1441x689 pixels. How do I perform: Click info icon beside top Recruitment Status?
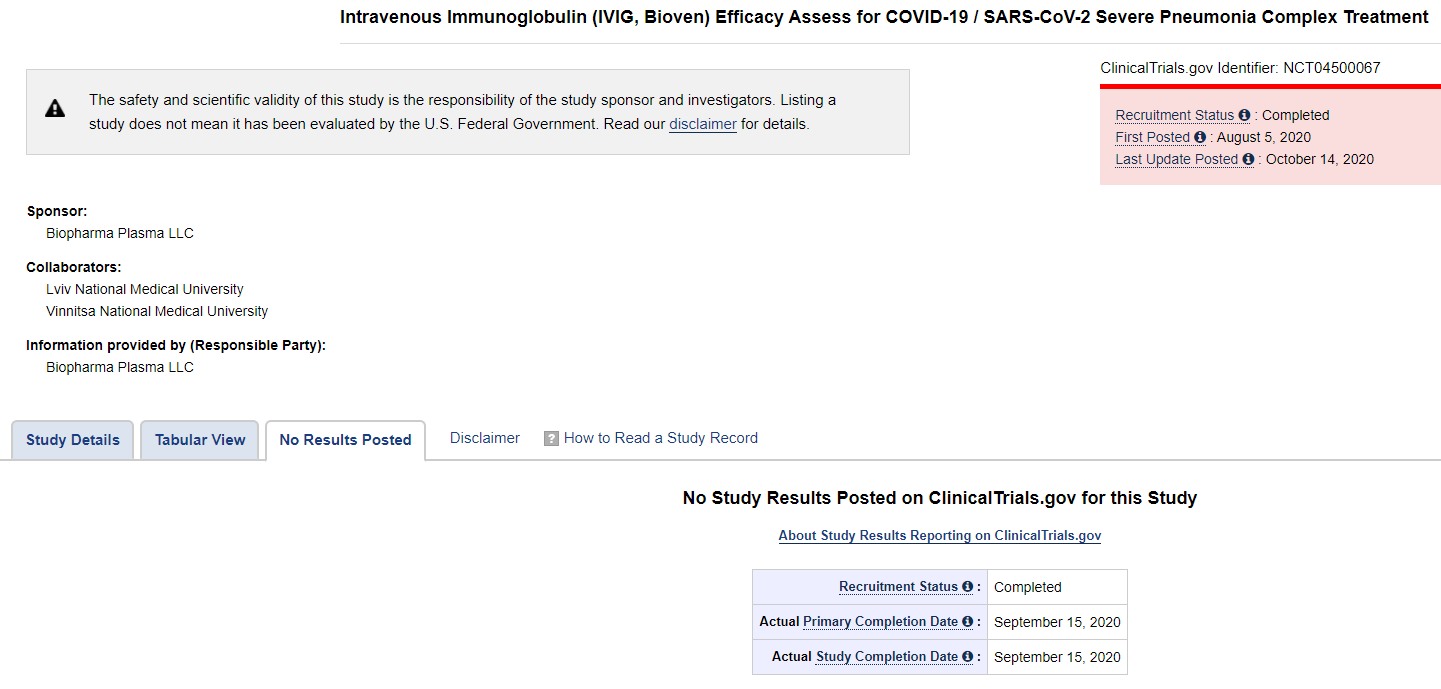[x=1244, y=115]
